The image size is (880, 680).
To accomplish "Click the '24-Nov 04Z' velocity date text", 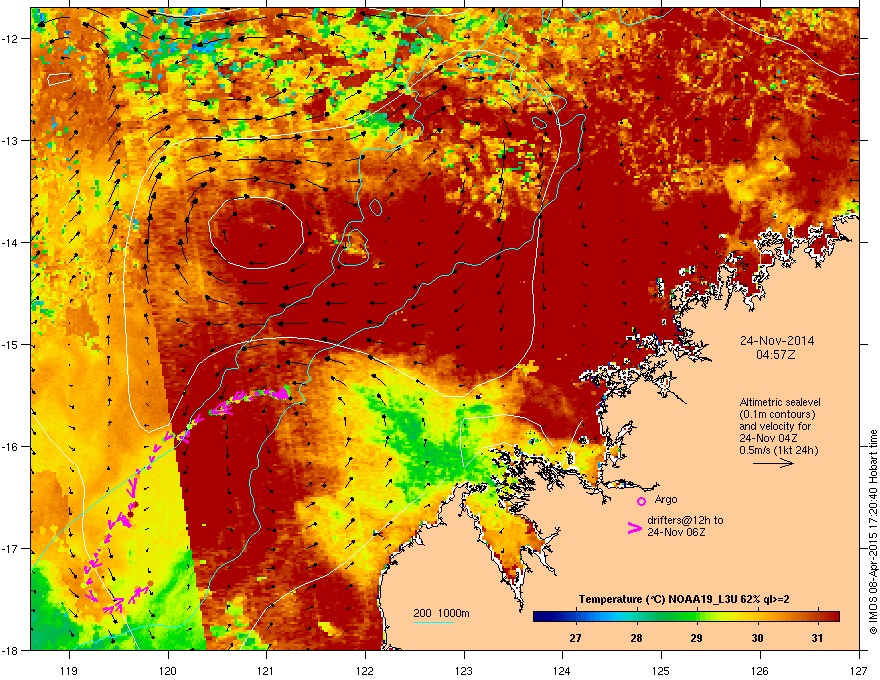I will [x=768, y=438].
